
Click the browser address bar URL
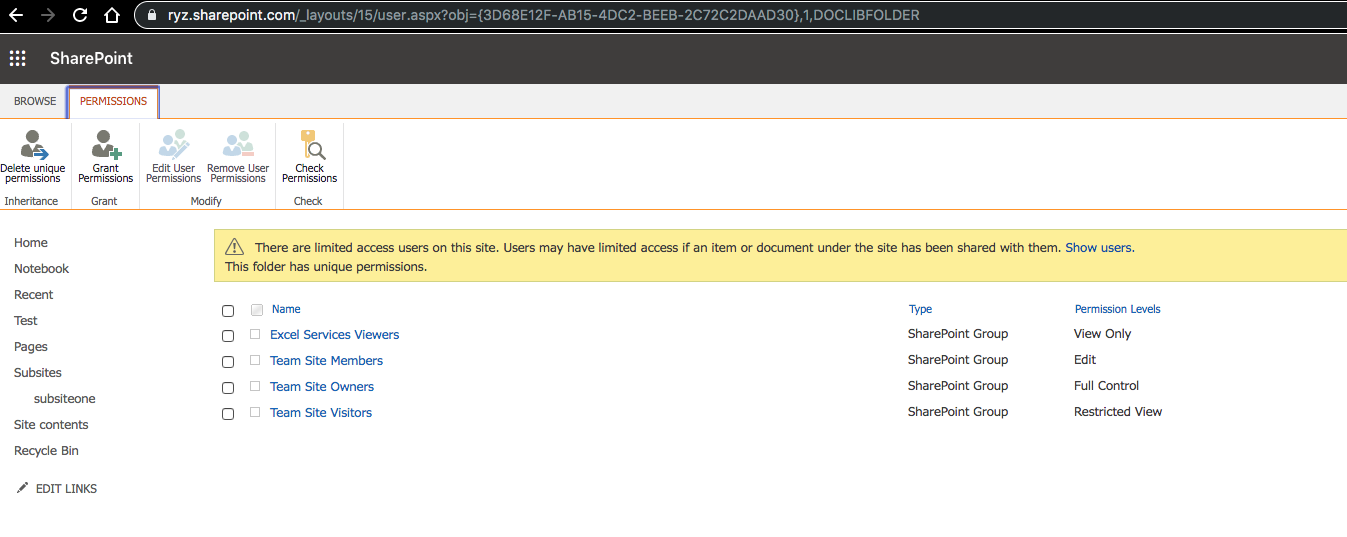click(x=543, y=15)
